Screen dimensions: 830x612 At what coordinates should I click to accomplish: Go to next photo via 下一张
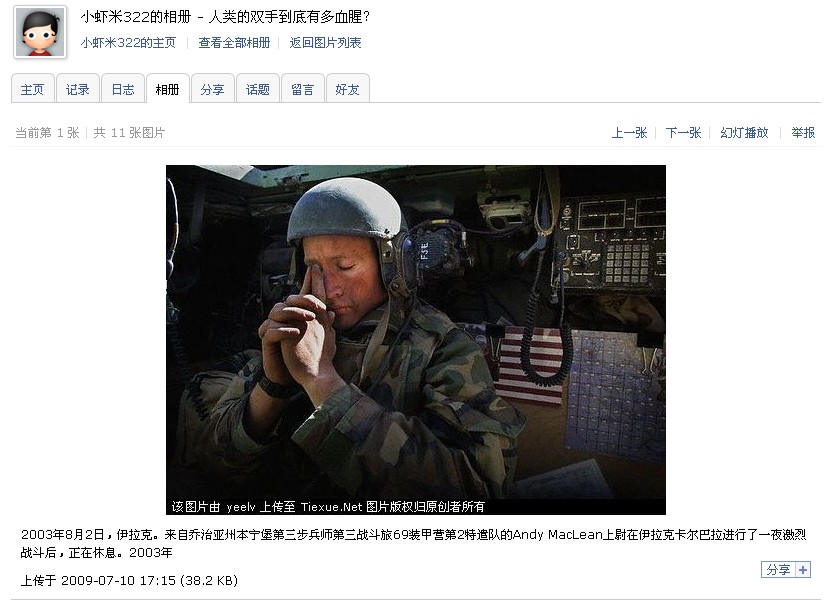tap(683, 132)
